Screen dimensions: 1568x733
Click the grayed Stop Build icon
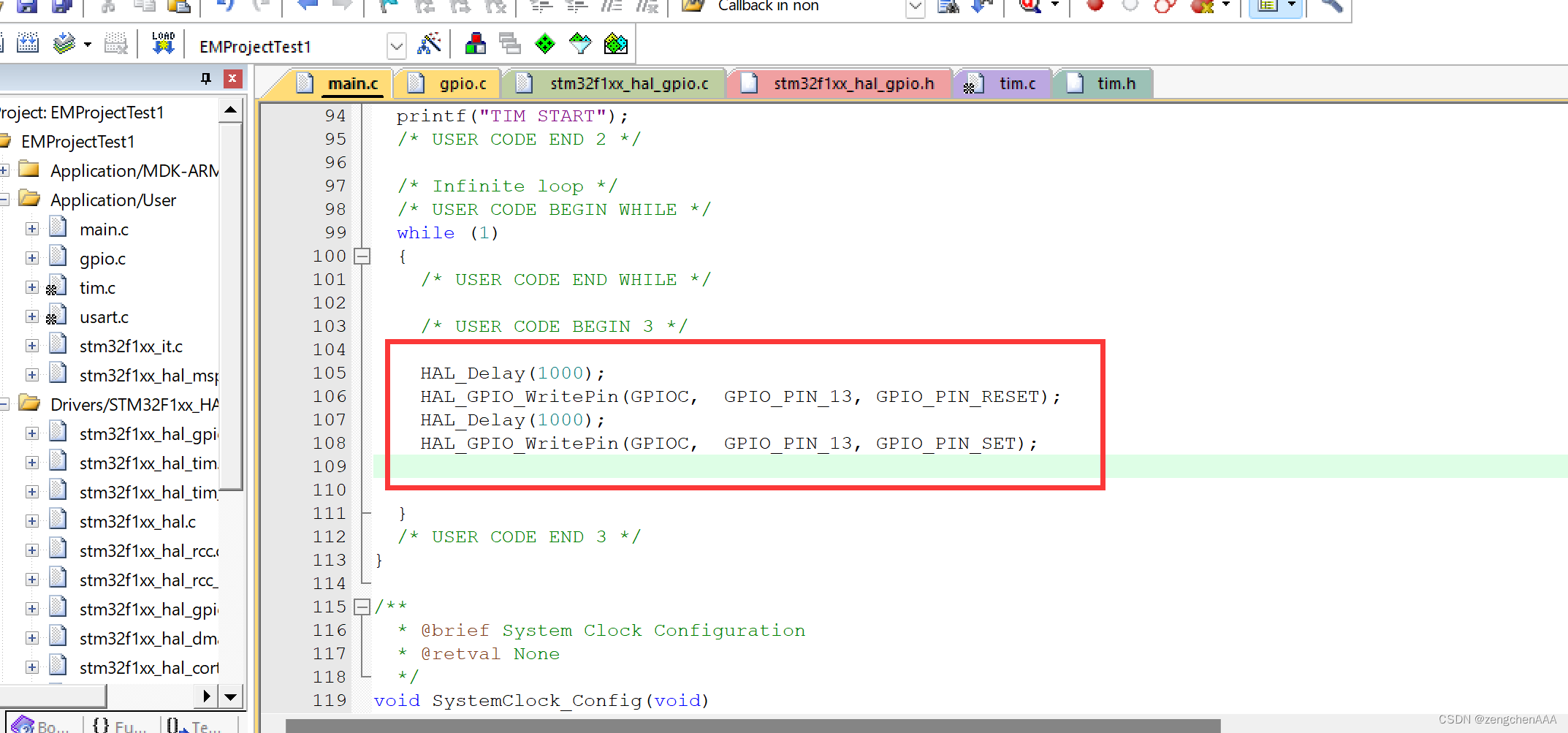click(116, 44)
